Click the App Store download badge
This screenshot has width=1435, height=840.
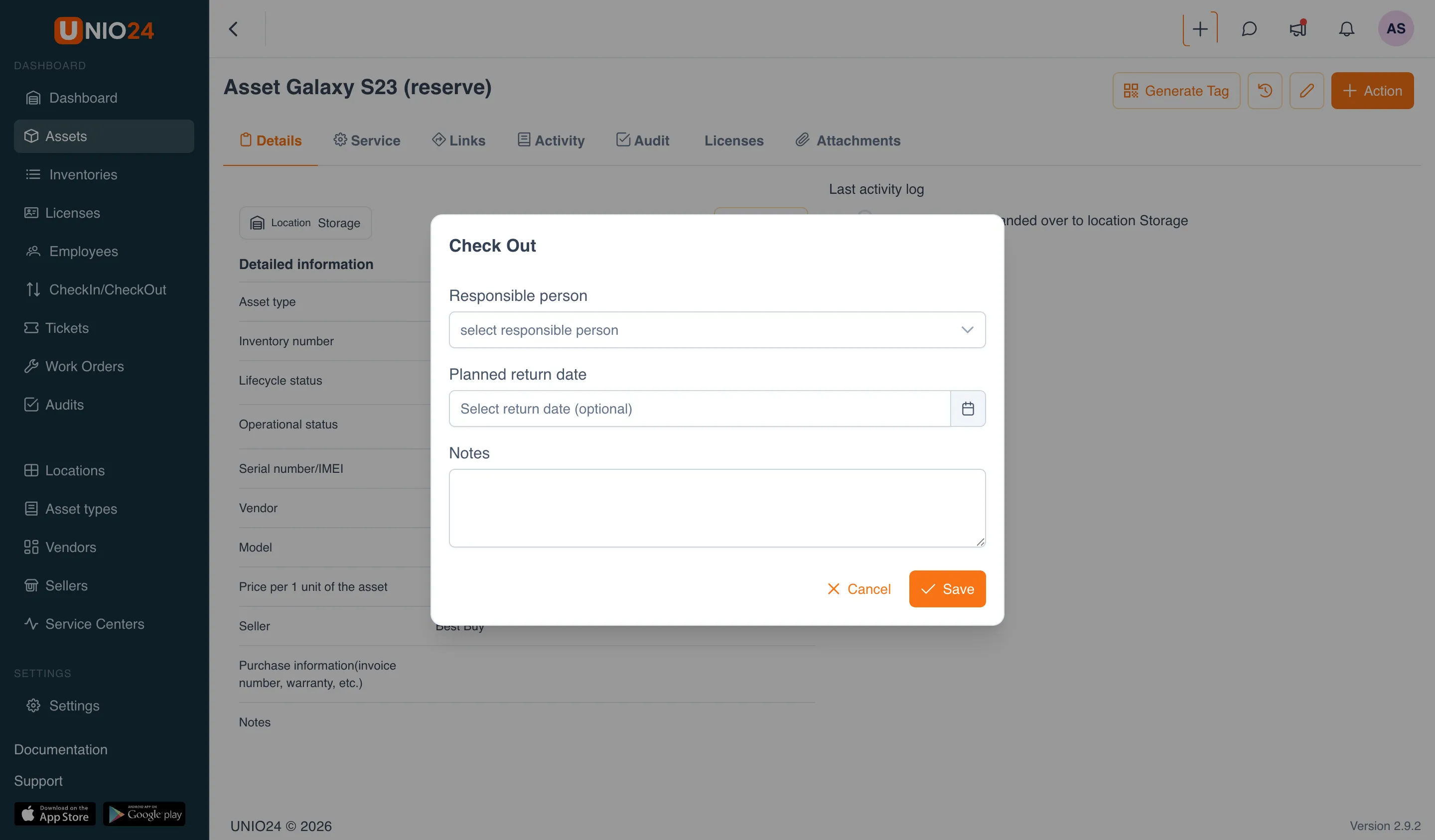point(55,814)
